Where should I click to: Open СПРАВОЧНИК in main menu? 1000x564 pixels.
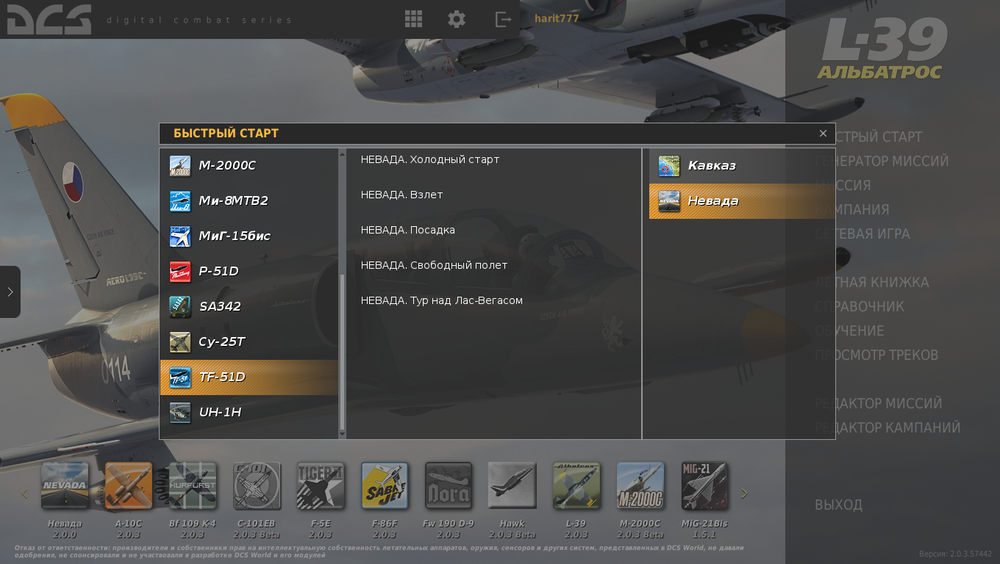(x=860, y=307)
